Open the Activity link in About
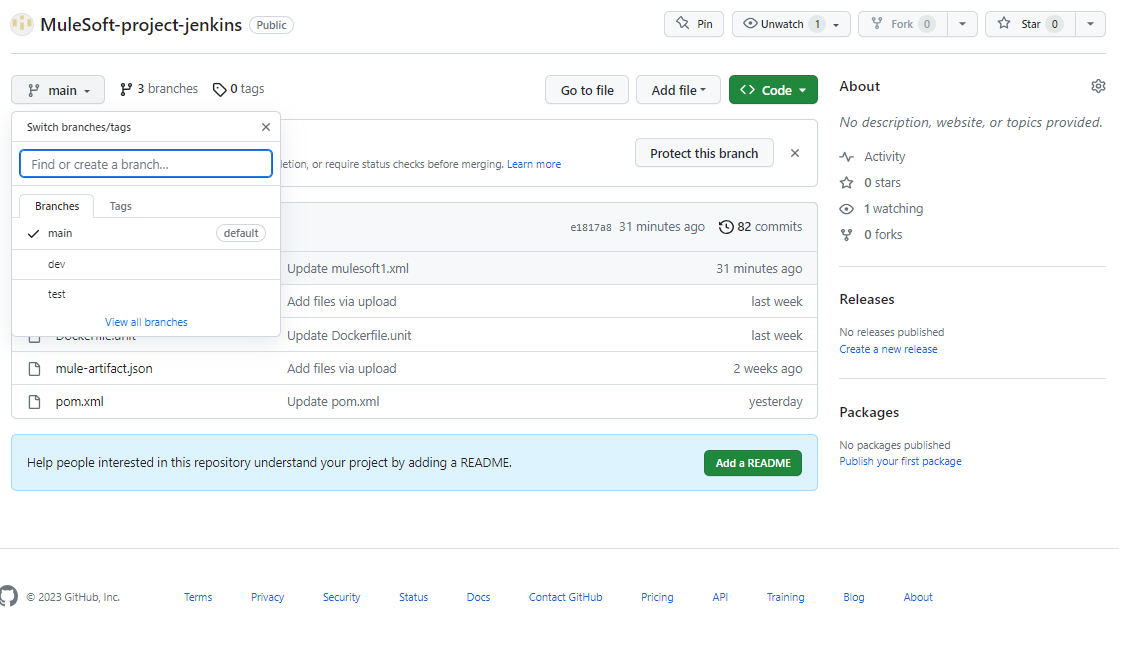Image resolution: width=1123 pixels, height=651 pixels. coord(885,157)
